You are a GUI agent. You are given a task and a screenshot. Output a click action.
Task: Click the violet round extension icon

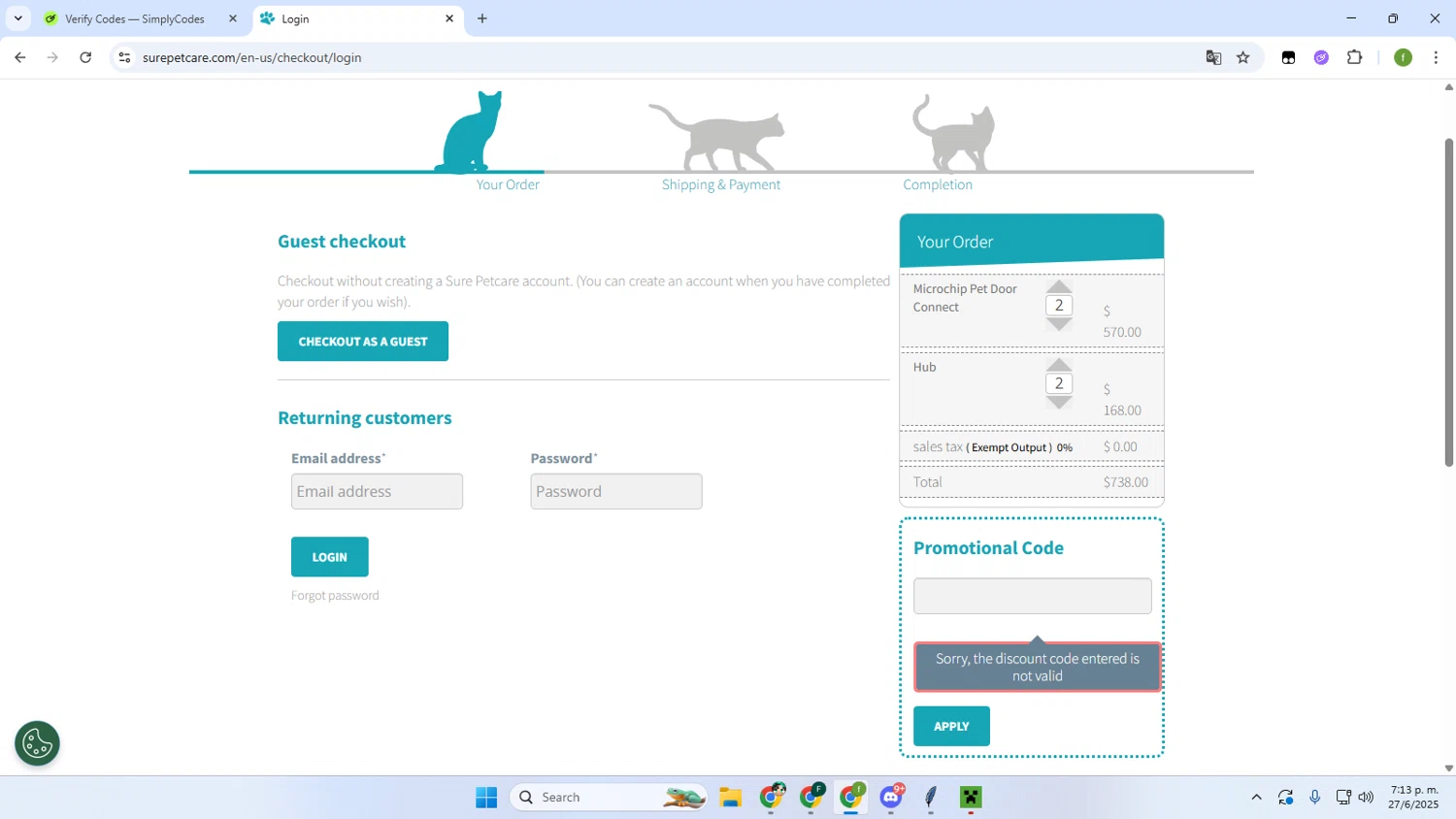[x=1321, y=57]
